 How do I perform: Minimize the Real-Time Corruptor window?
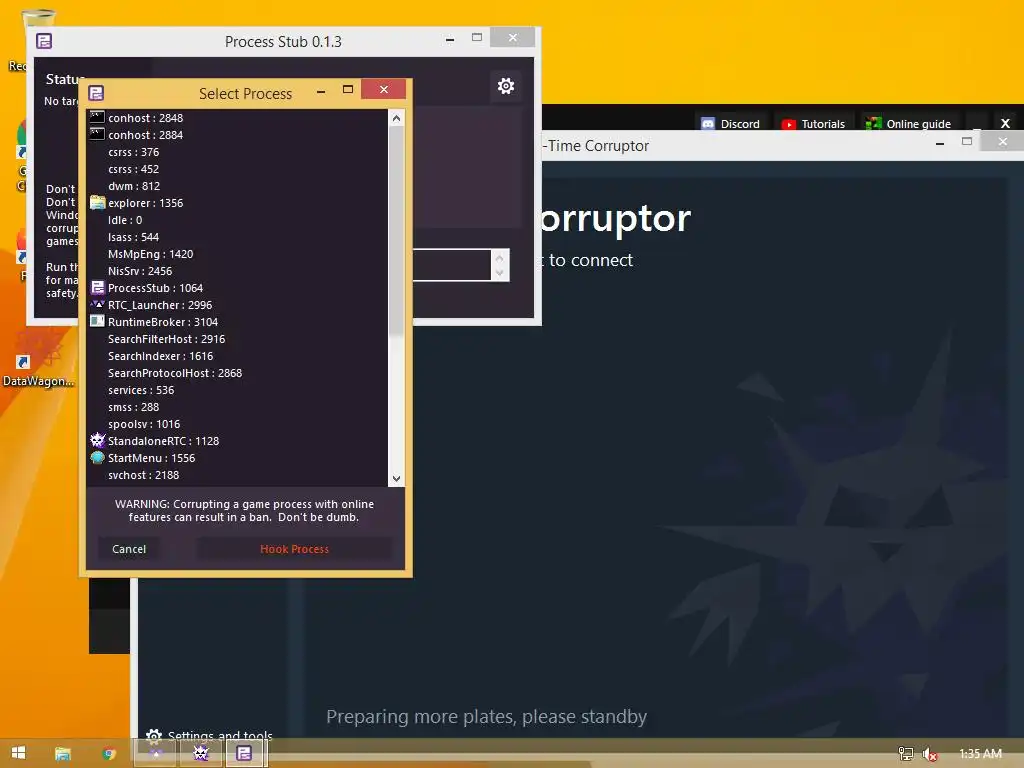tap(940, 143)
